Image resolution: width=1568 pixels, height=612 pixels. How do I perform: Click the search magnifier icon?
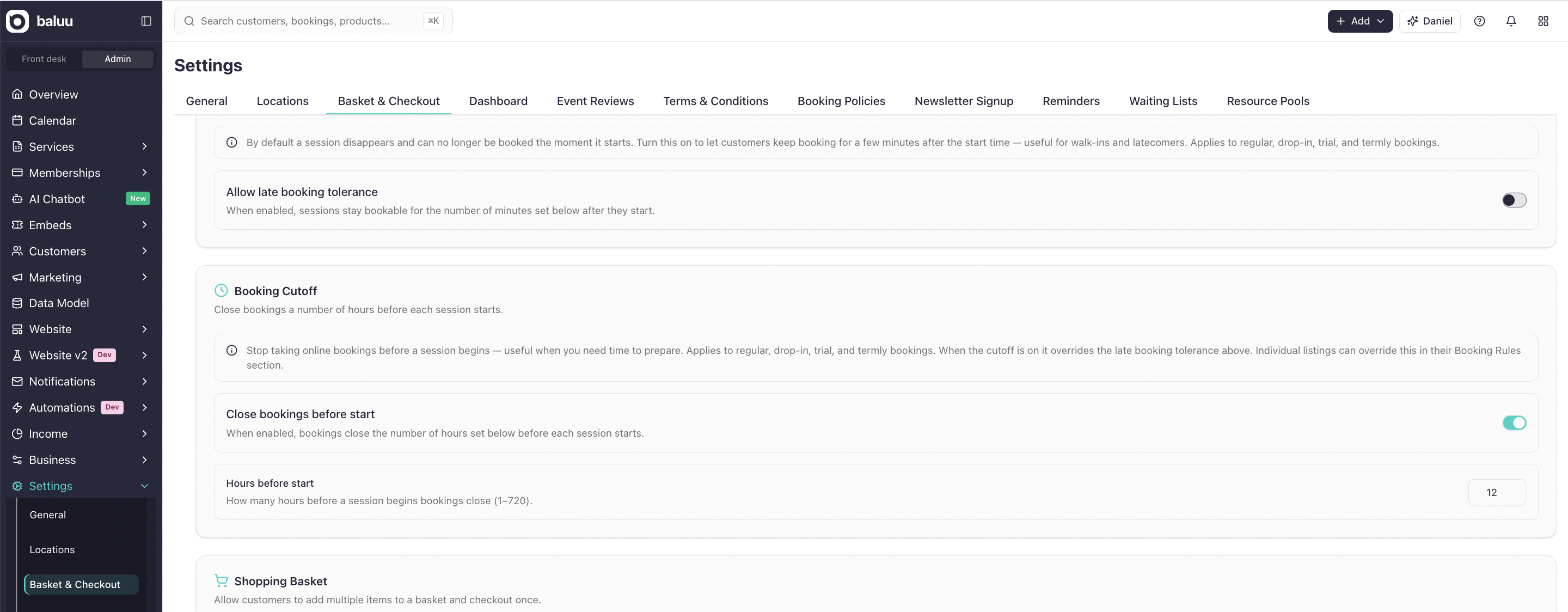189,21
